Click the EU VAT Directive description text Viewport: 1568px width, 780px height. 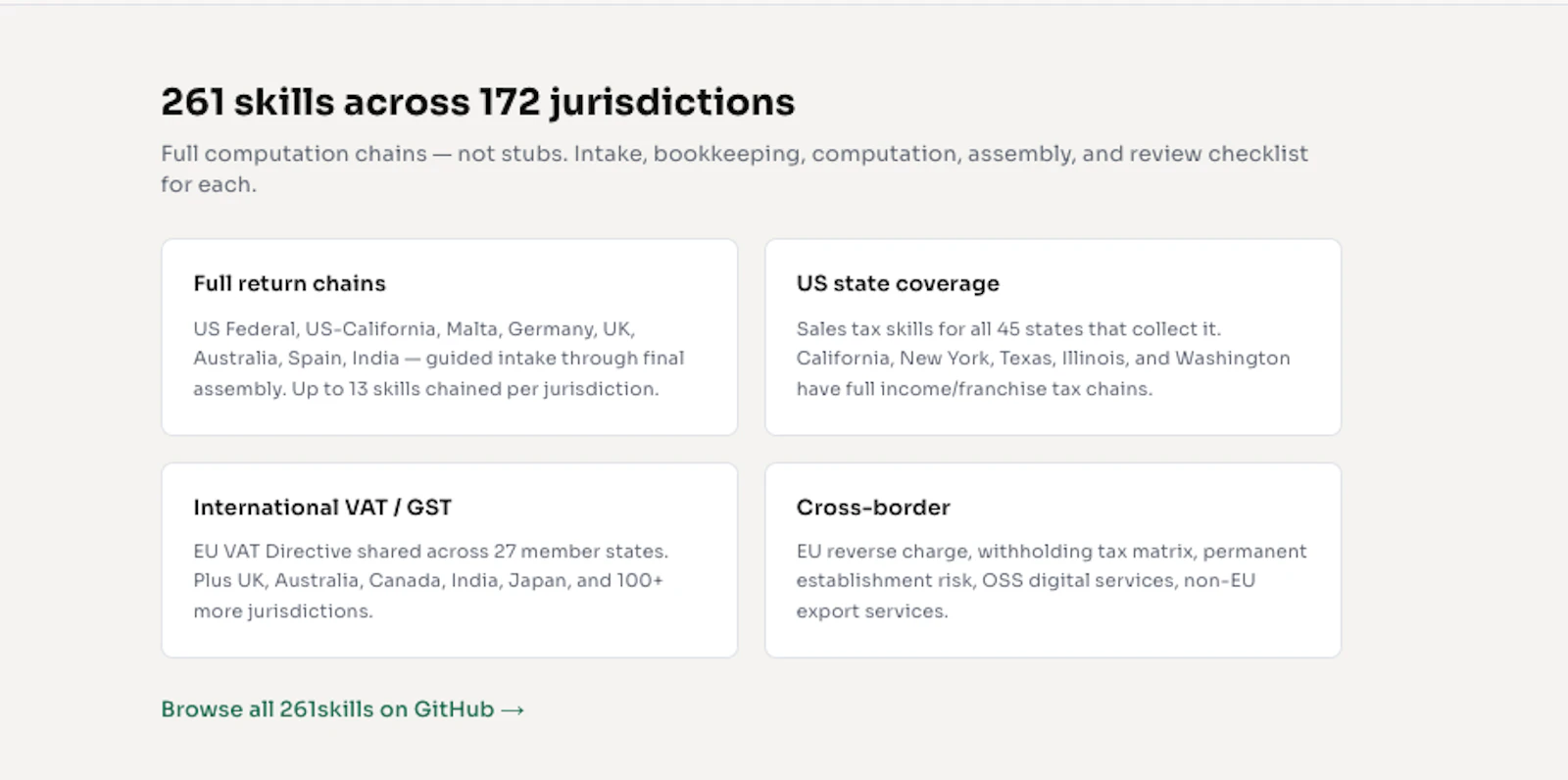coord(430,581)
